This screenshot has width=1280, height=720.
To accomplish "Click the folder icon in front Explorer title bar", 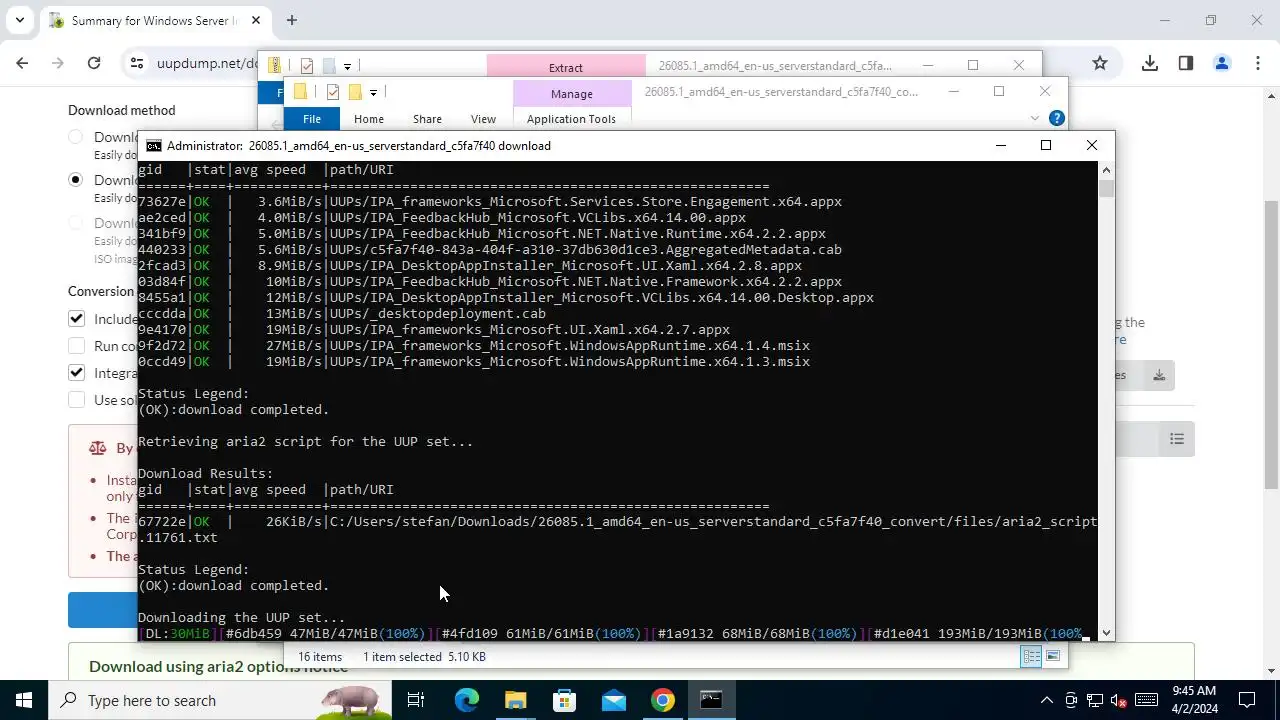I will pos(300,92).
